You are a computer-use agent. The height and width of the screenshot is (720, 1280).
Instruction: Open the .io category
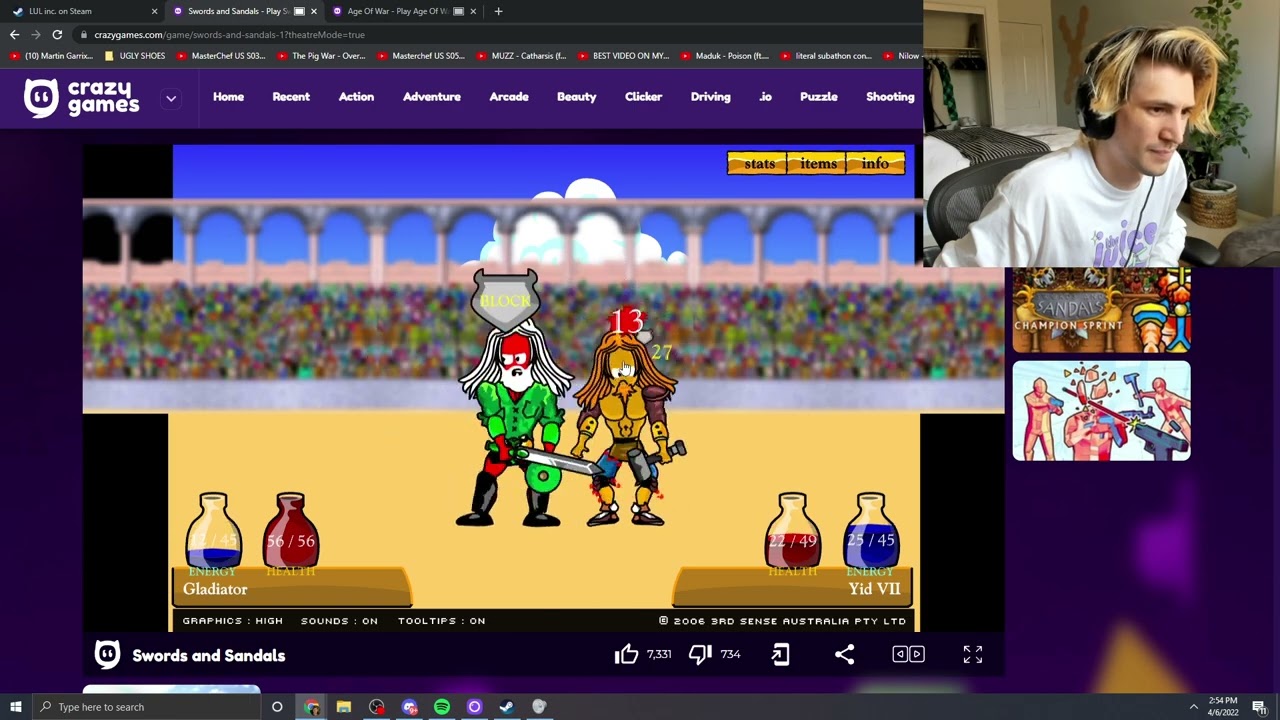tap(765, 97)
